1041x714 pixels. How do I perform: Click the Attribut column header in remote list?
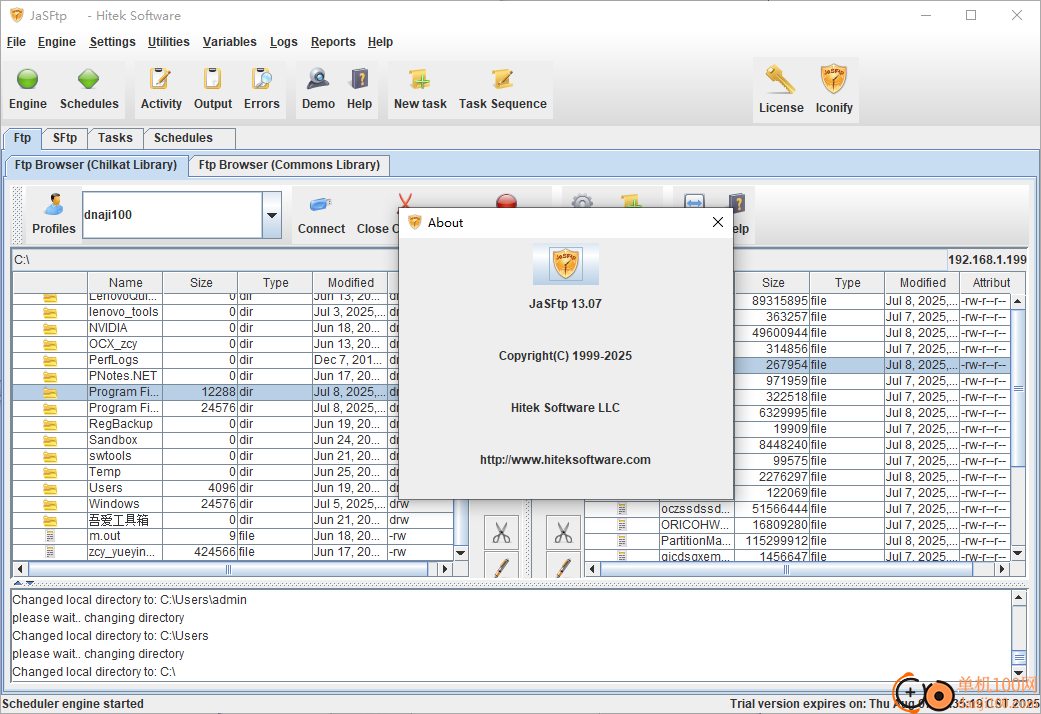pyautogui.click(x=991, y=282)
